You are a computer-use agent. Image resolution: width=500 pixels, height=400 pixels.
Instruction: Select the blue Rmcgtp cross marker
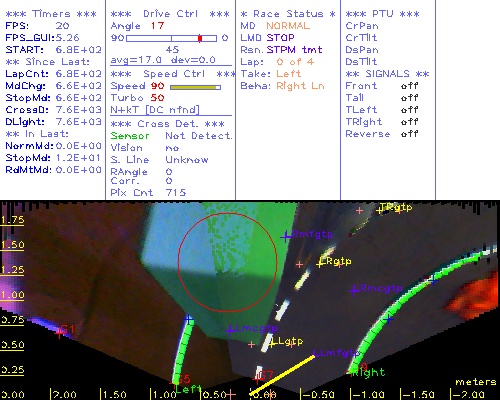coord(354,290)
